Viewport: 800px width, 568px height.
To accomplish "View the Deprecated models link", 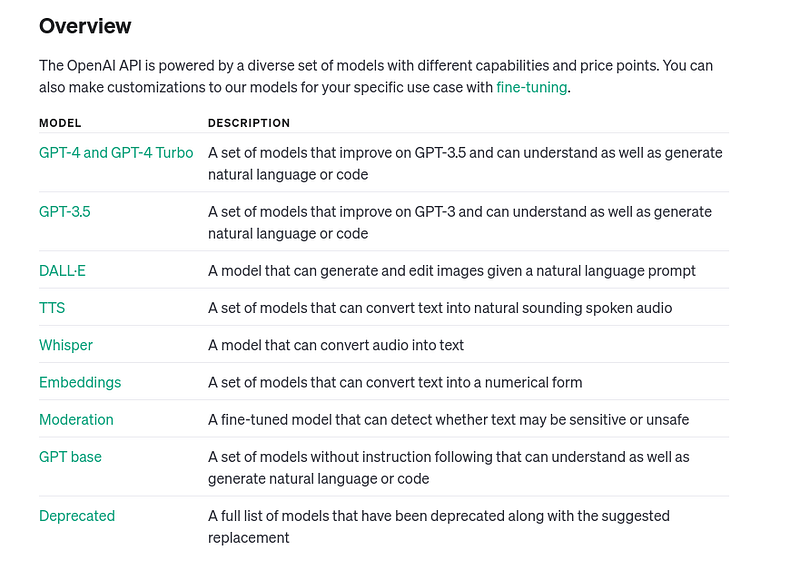I will tap(77, 516).
